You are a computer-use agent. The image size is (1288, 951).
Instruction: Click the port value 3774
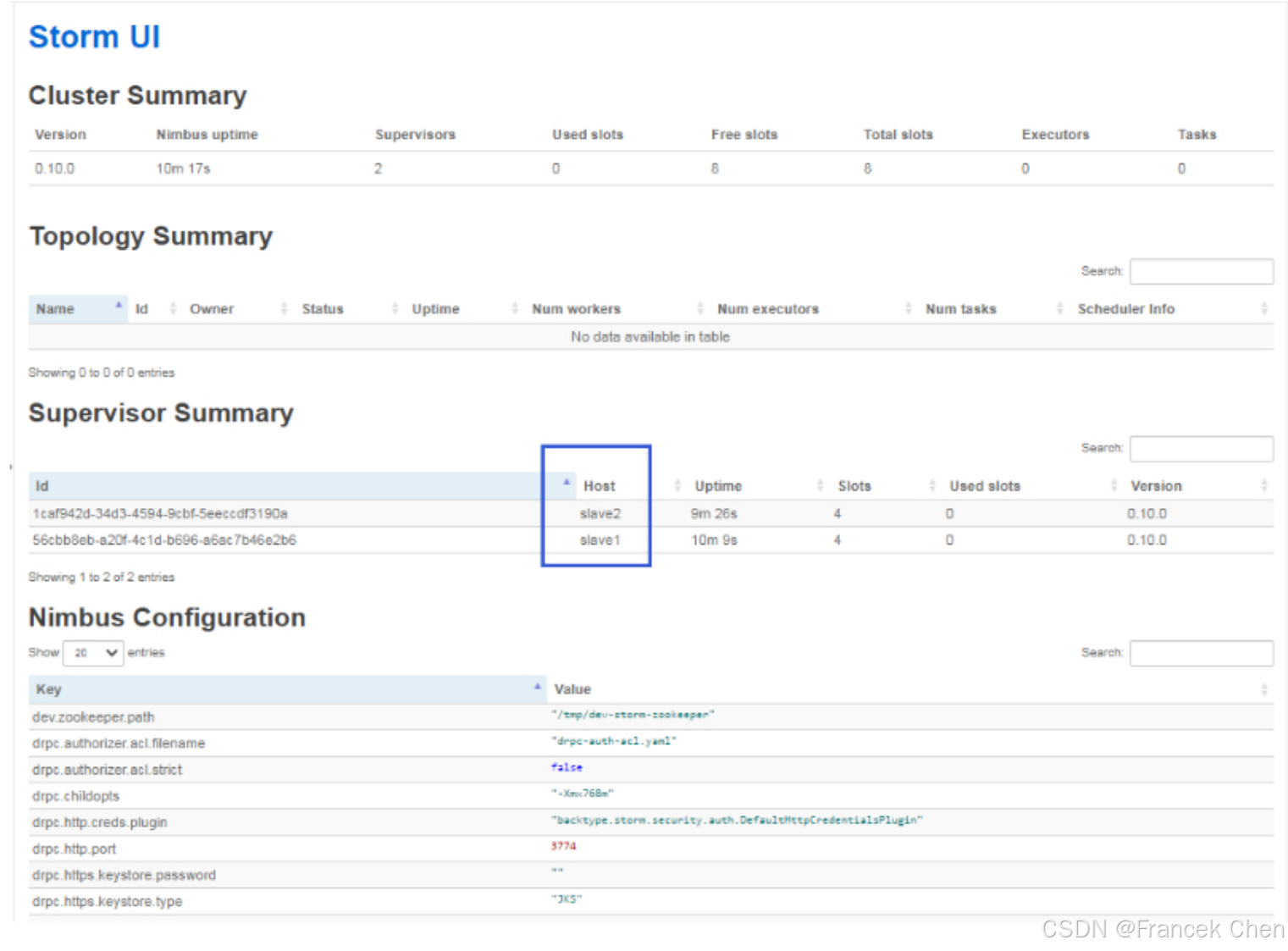click(563, 846)
